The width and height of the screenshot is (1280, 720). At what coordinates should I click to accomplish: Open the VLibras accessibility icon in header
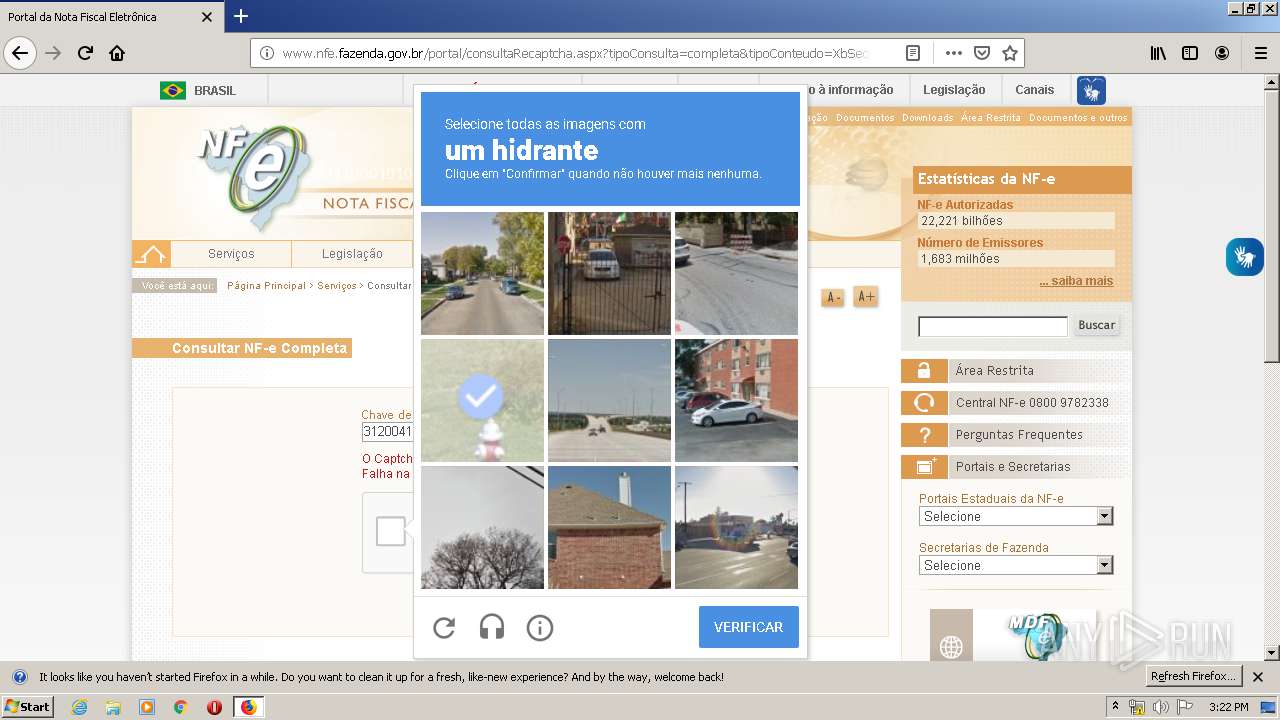click(1091, 90)
